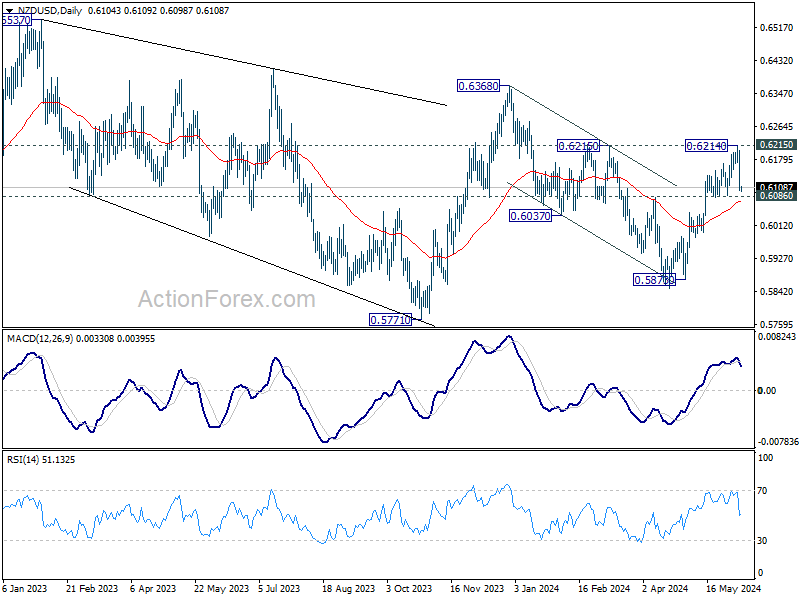Select the 0.008243 MACD axis value
The image size is (800, 600).
(777, 337)
